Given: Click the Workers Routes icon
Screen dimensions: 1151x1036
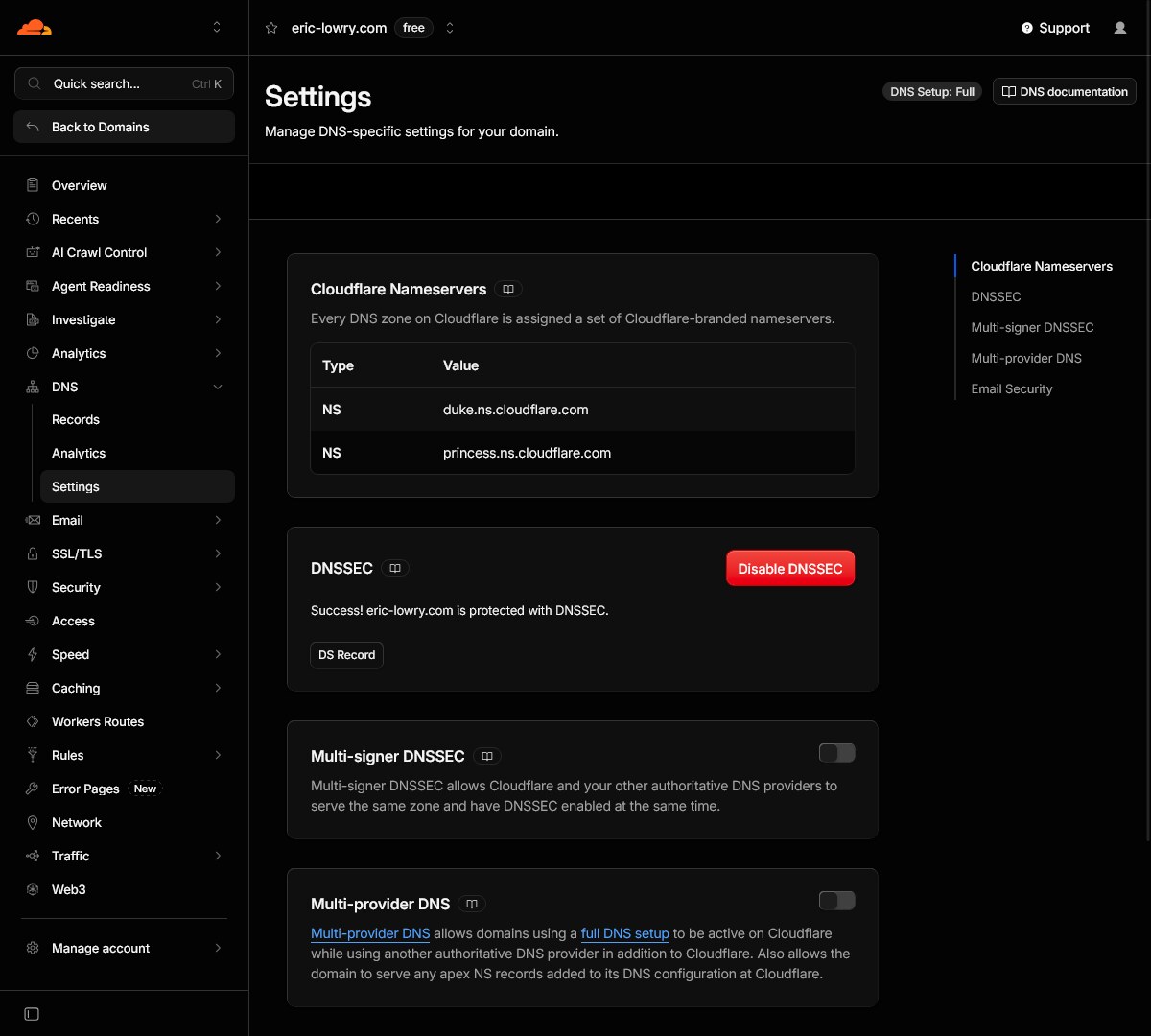Looking at the screenshot, I should click(x=33, y=721).
